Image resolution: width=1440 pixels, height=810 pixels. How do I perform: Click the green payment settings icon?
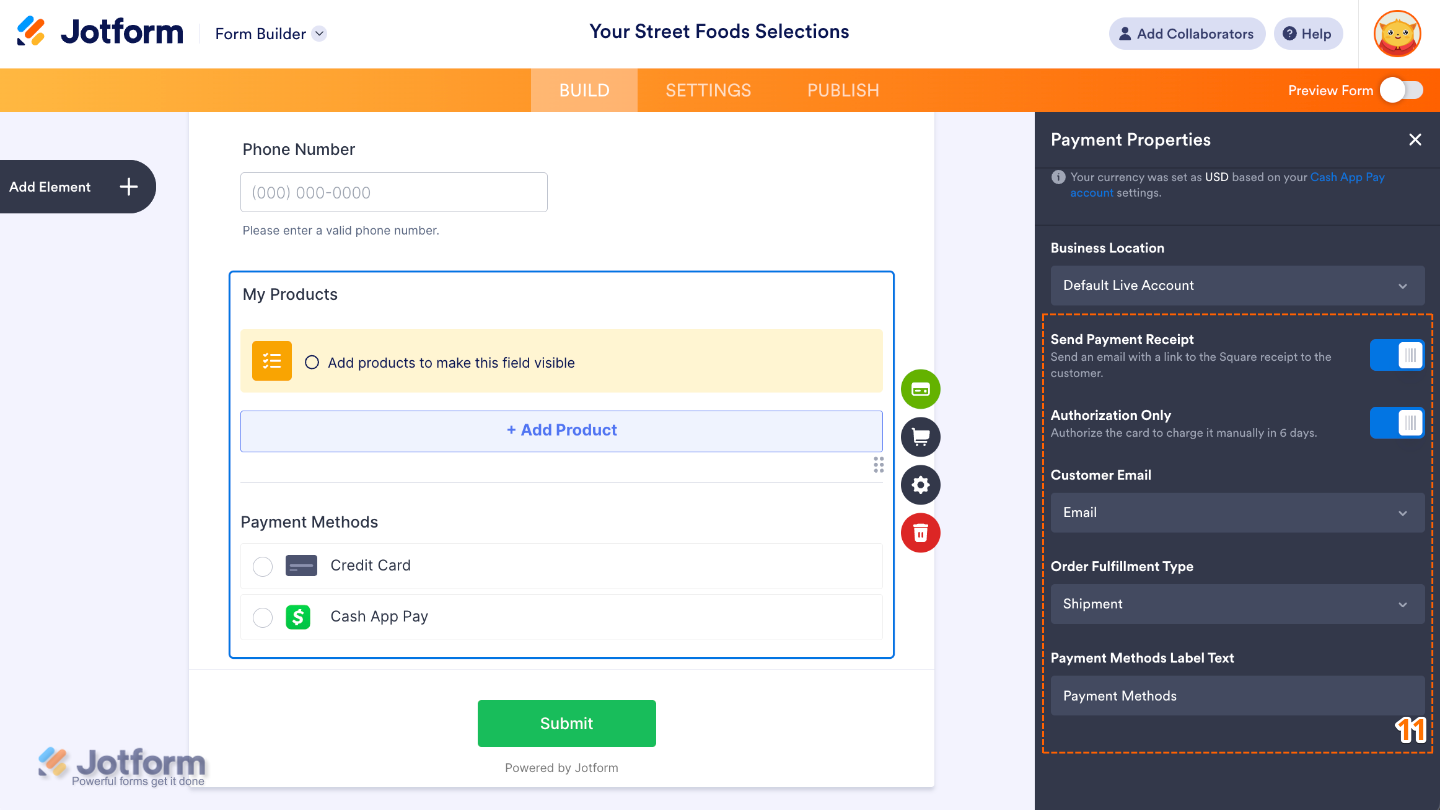pos(920,389)
